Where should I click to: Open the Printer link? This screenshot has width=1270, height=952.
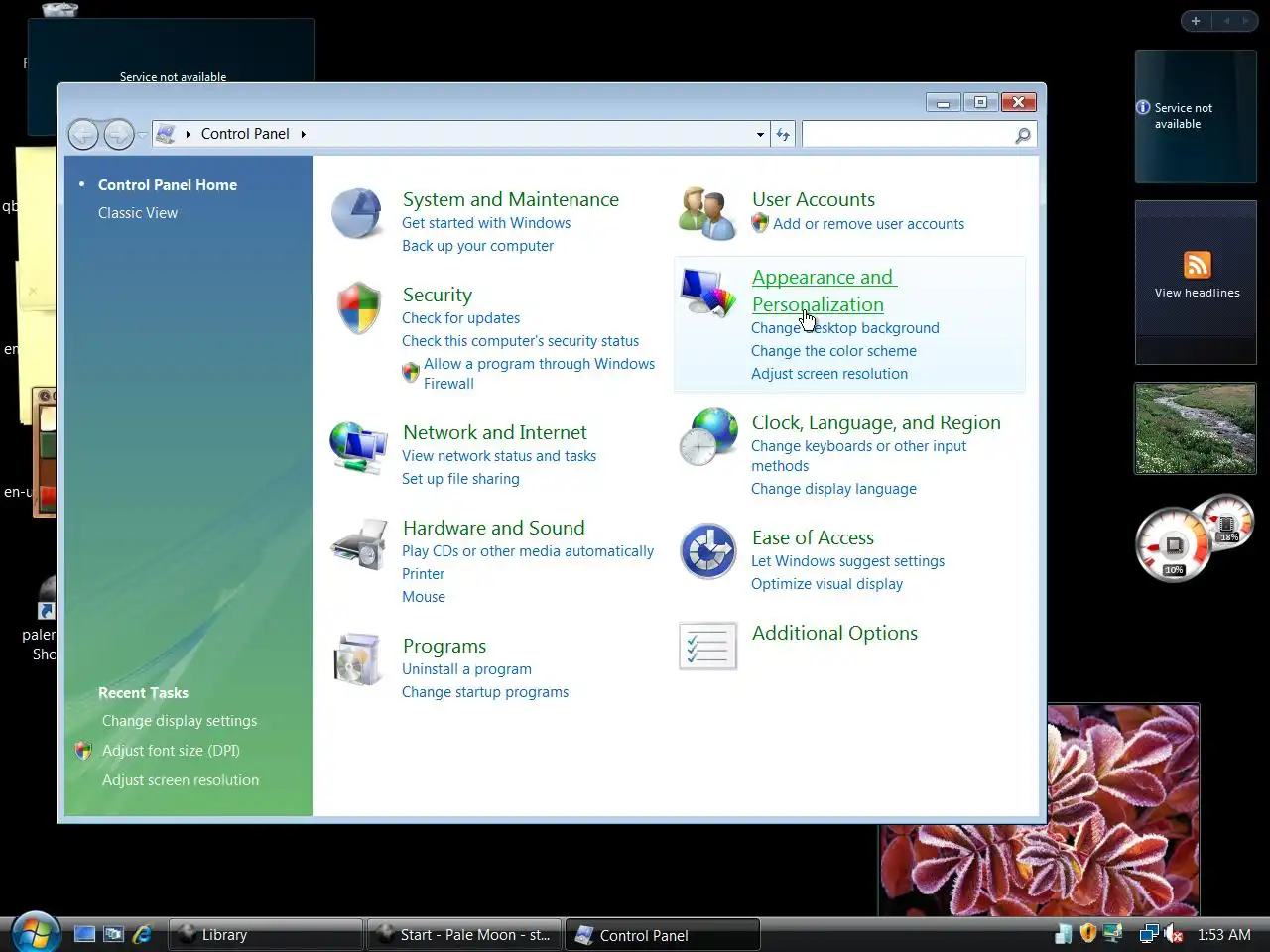coord(423,574)
